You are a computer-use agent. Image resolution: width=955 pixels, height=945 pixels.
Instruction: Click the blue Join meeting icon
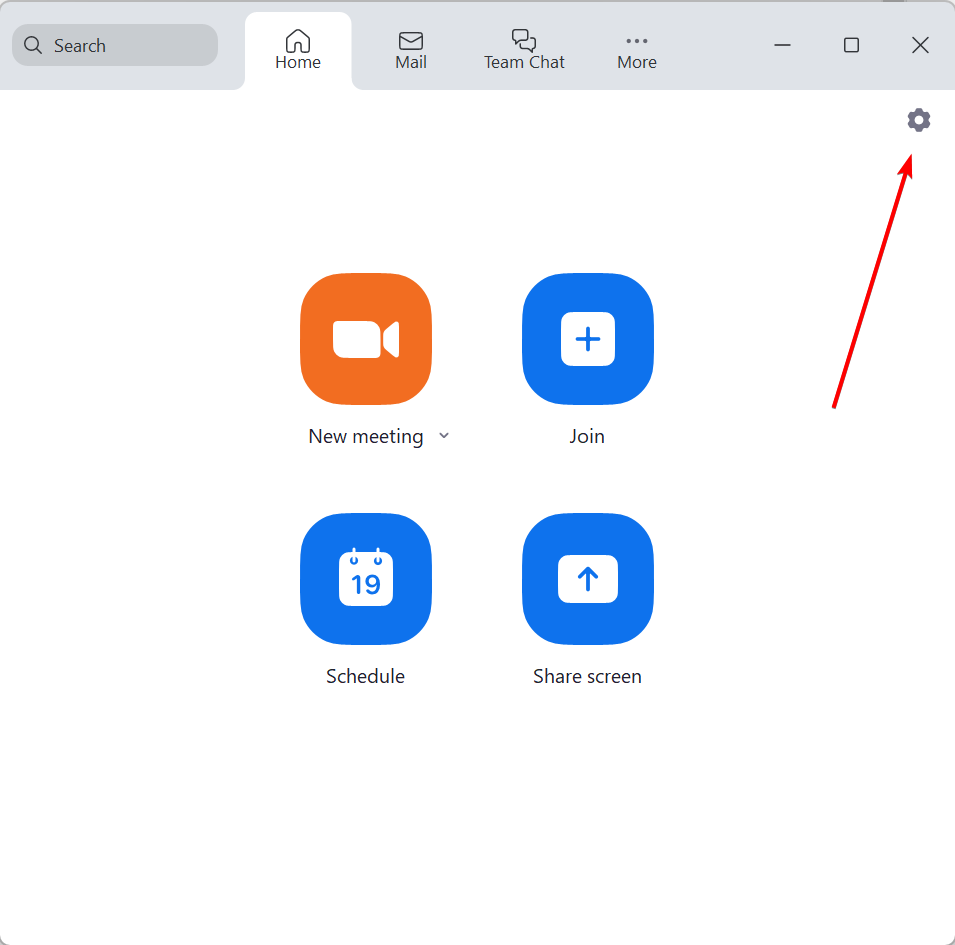588,339
